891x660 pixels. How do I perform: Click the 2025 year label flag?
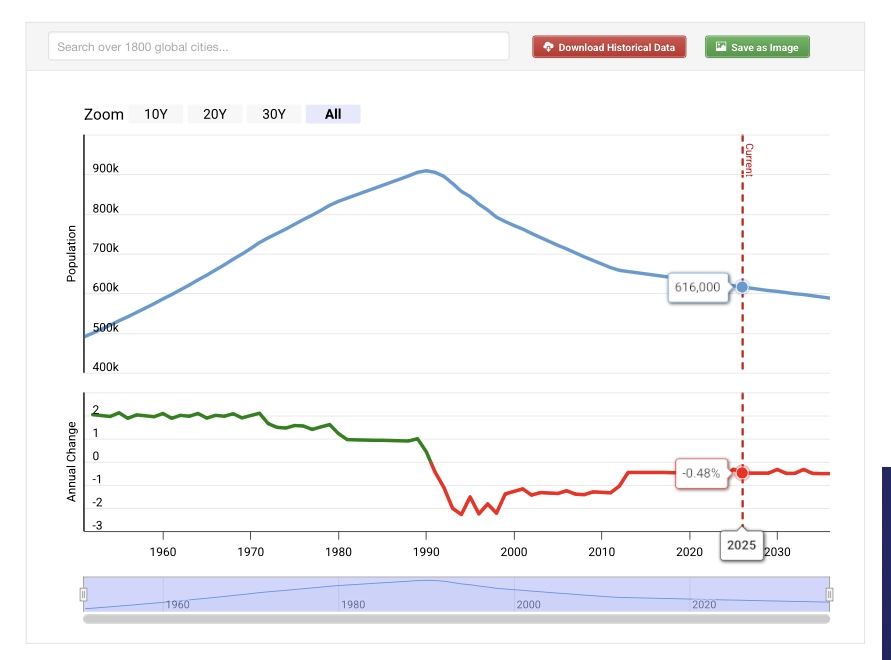(x=742, y=546)
